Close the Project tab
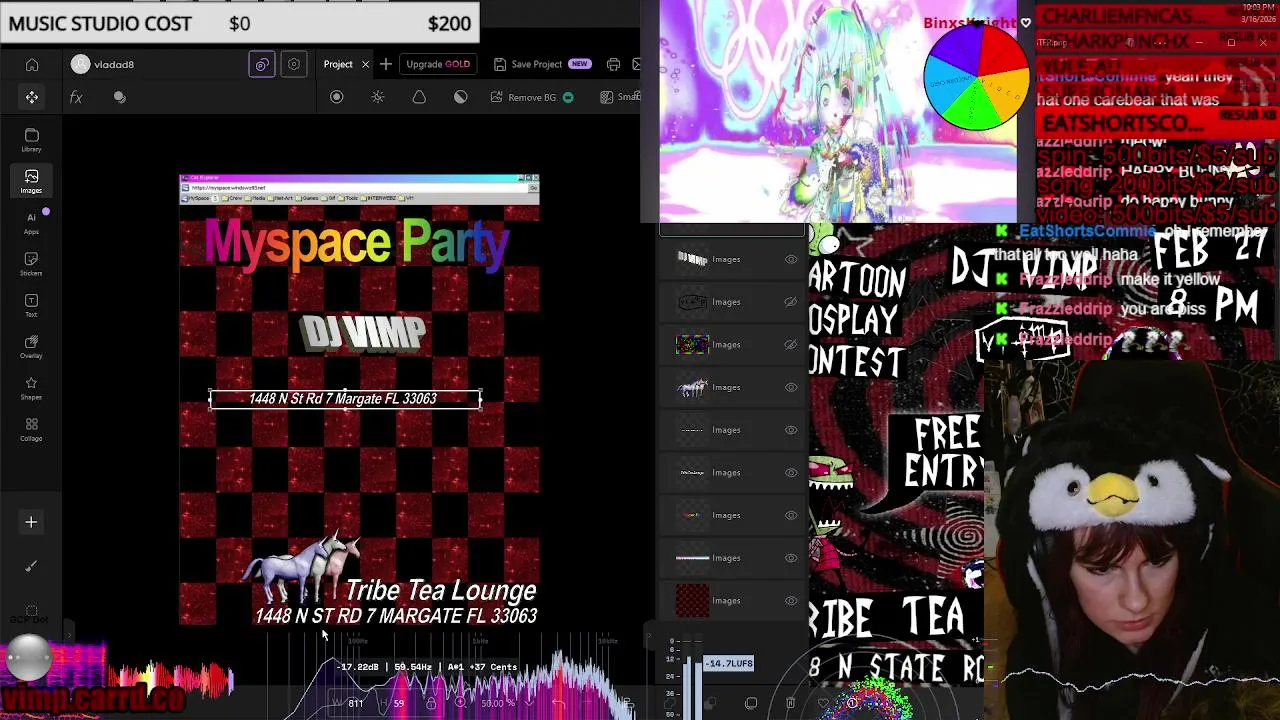This screenshot has height=720, width=1280. click(365, 64)
